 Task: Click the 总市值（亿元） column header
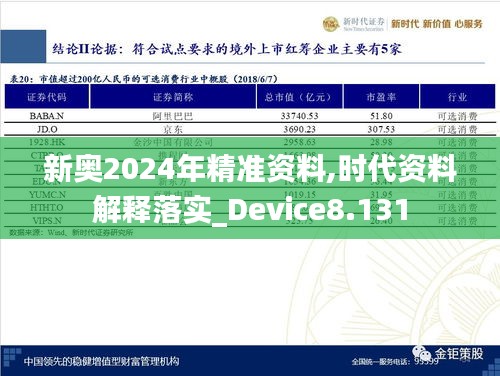(299, 97)
